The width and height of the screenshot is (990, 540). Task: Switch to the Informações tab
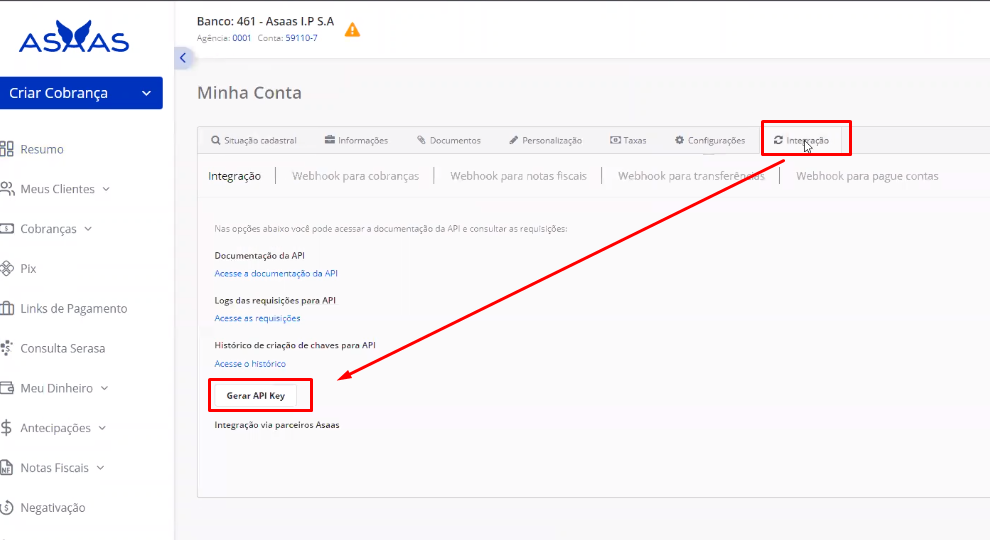coord(357,140)
